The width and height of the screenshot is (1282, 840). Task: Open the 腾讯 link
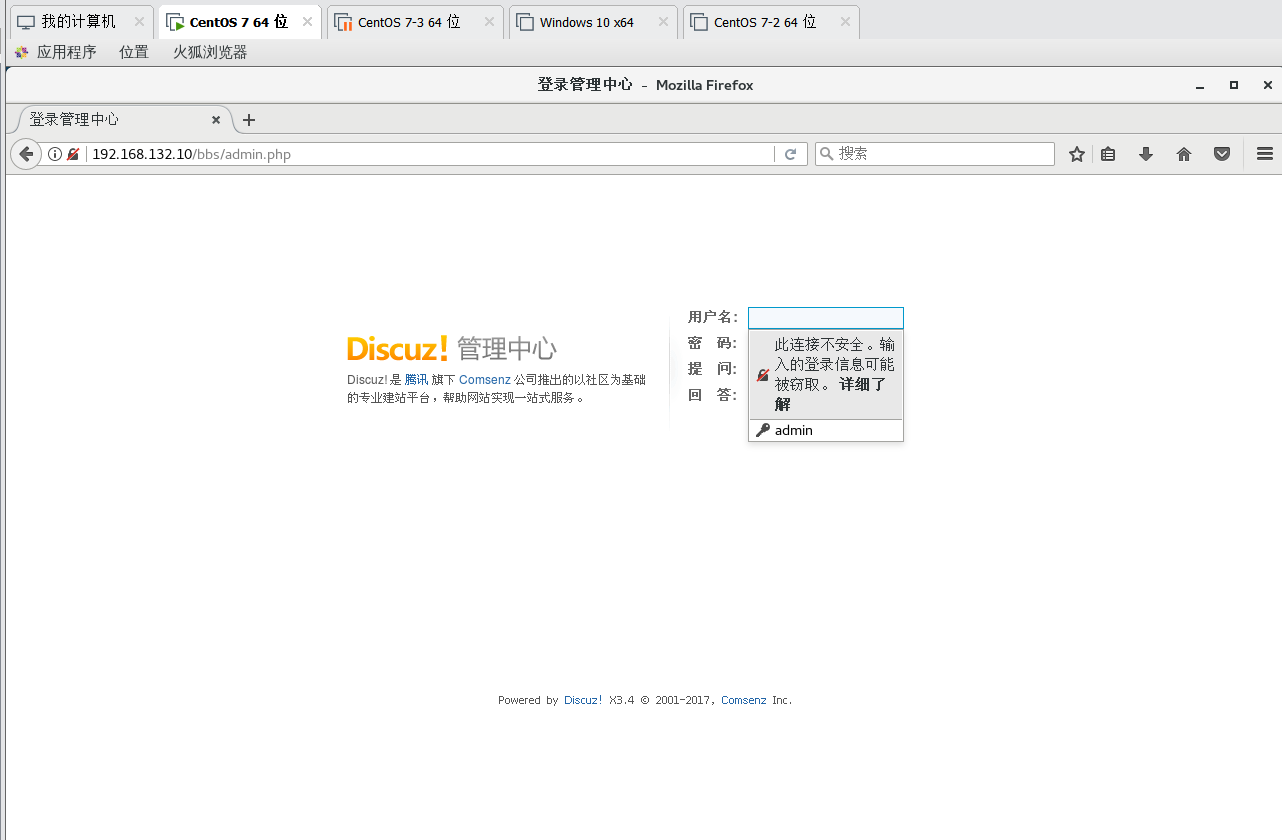tap(416, 380)
